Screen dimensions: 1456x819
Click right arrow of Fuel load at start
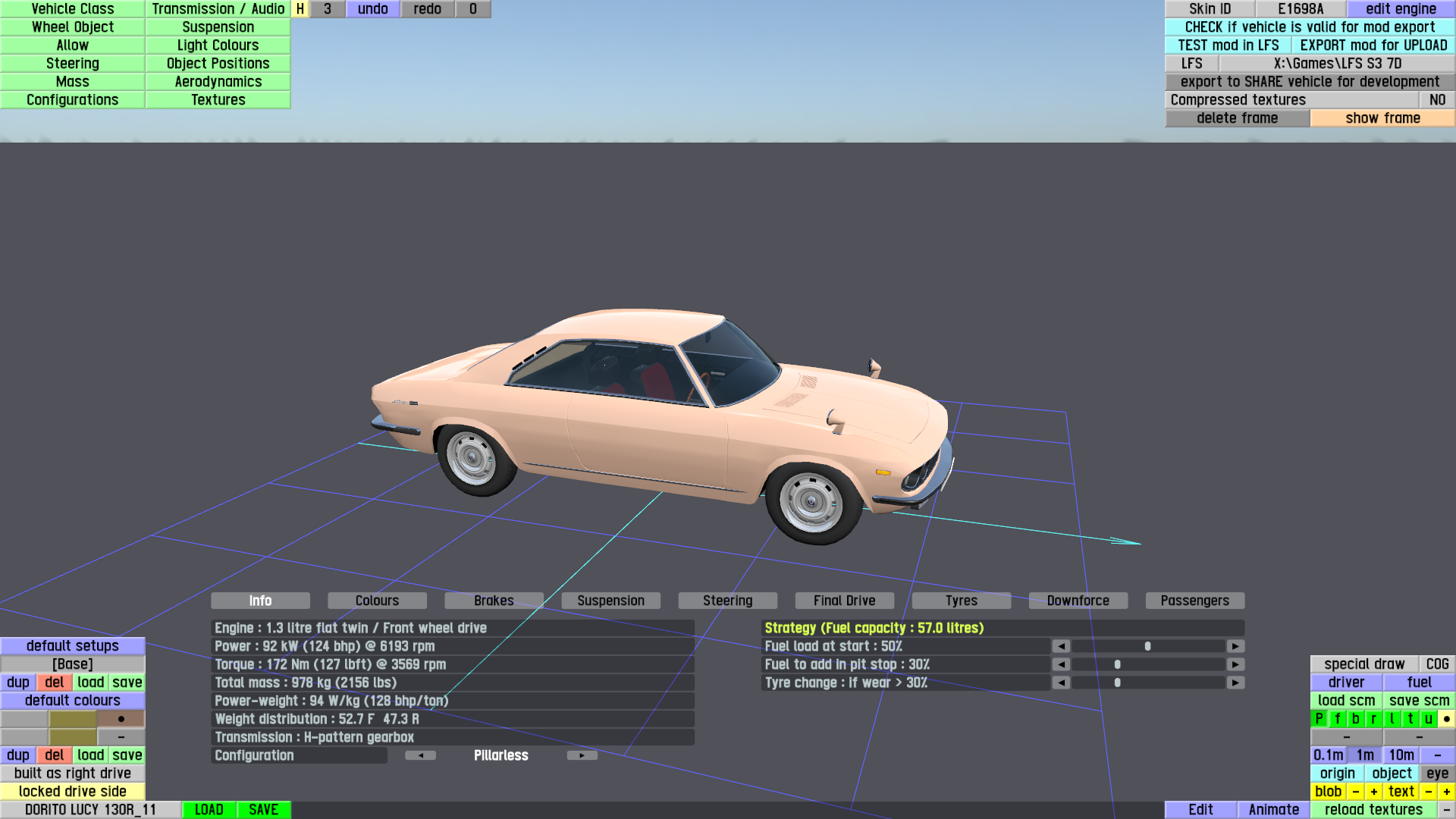click(x=1235, y=646)
